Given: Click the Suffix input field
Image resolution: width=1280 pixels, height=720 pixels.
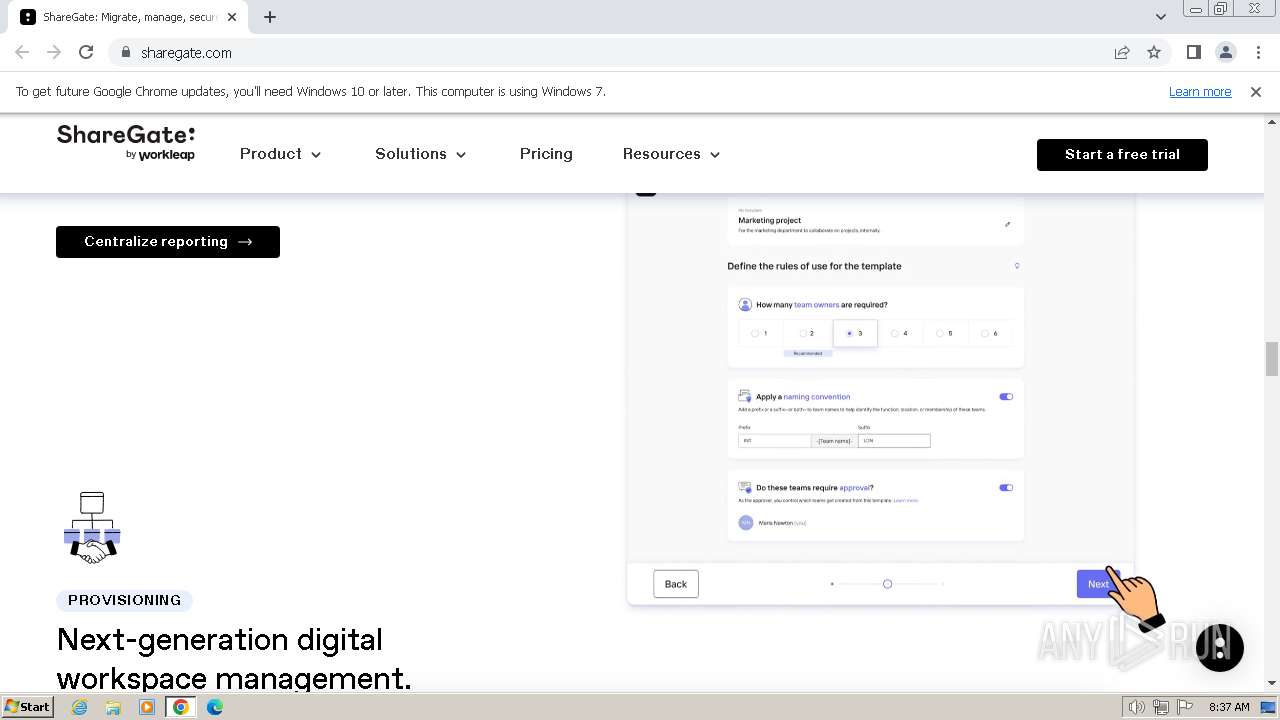Looking at the screenshot, I should [894, 440].
